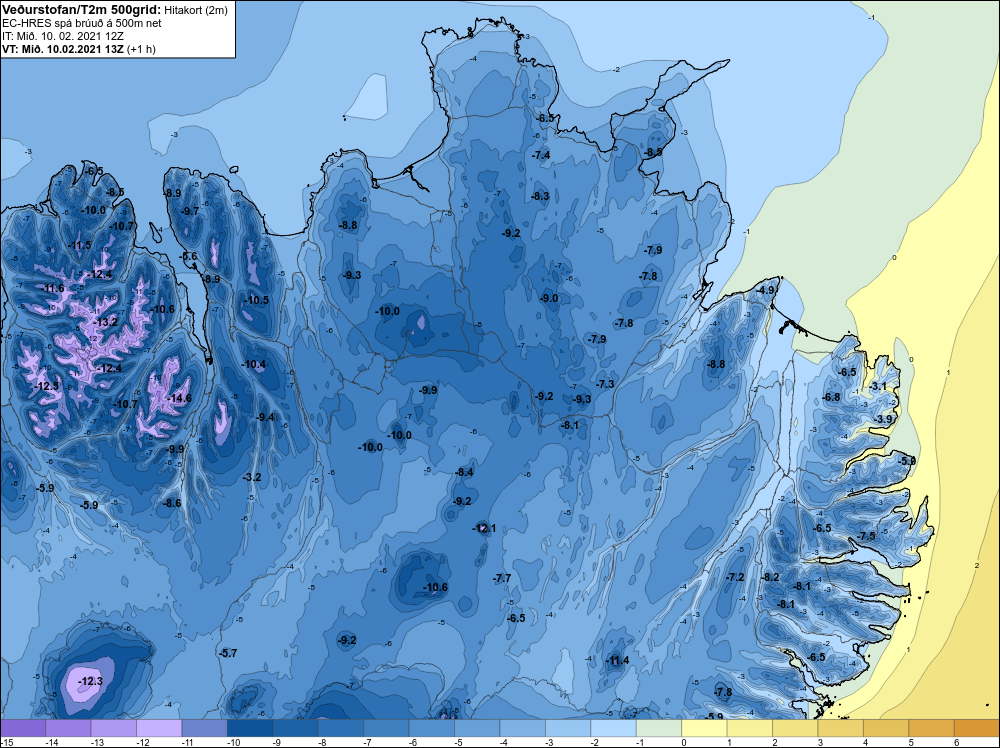The width and height of the screenshot is (1000, 748).
Task: Pick the -4 legend color swatch
Action: (x=522, y=728)
